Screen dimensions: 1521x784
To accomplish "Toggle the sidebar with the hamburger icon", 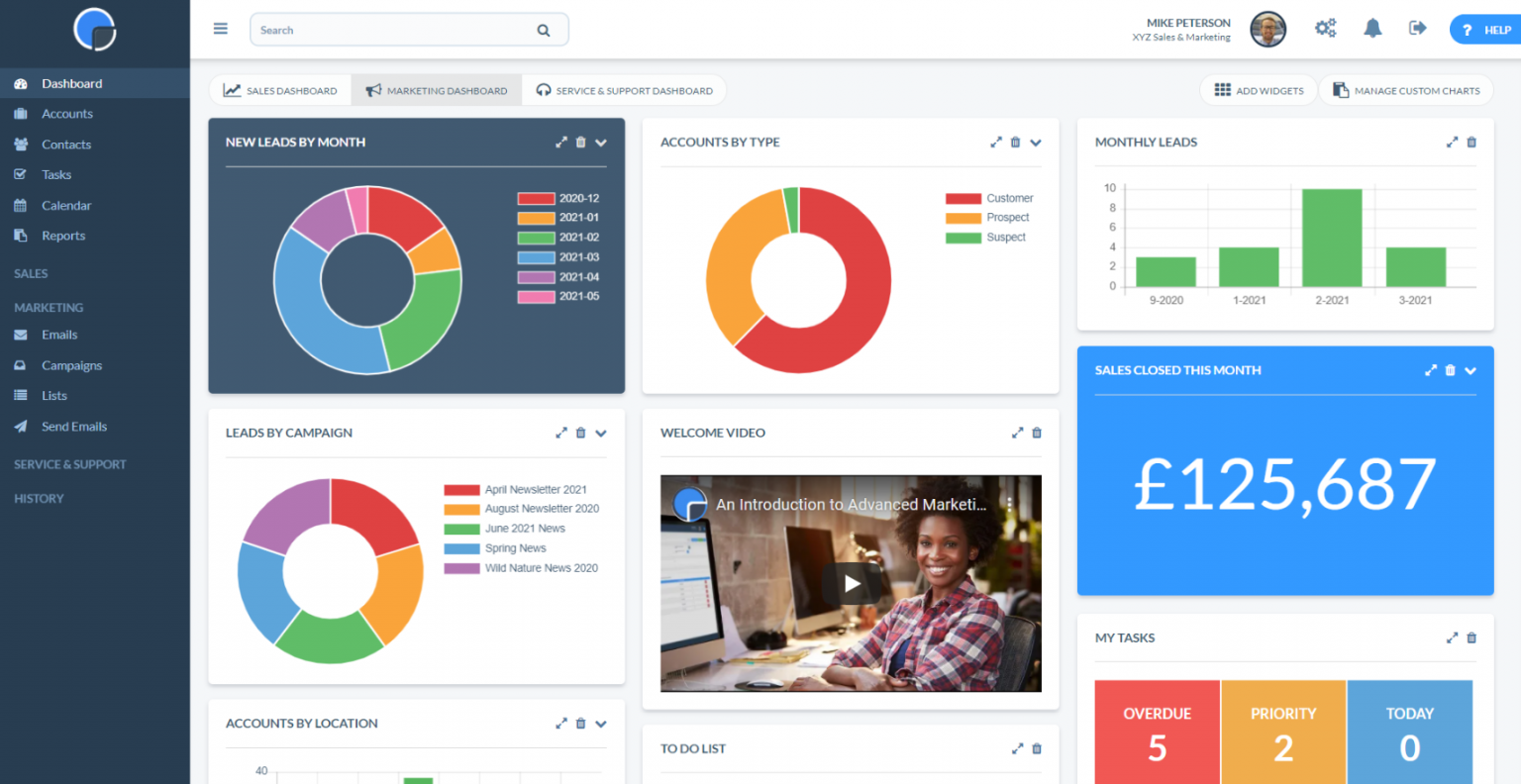I will point(220,28).
